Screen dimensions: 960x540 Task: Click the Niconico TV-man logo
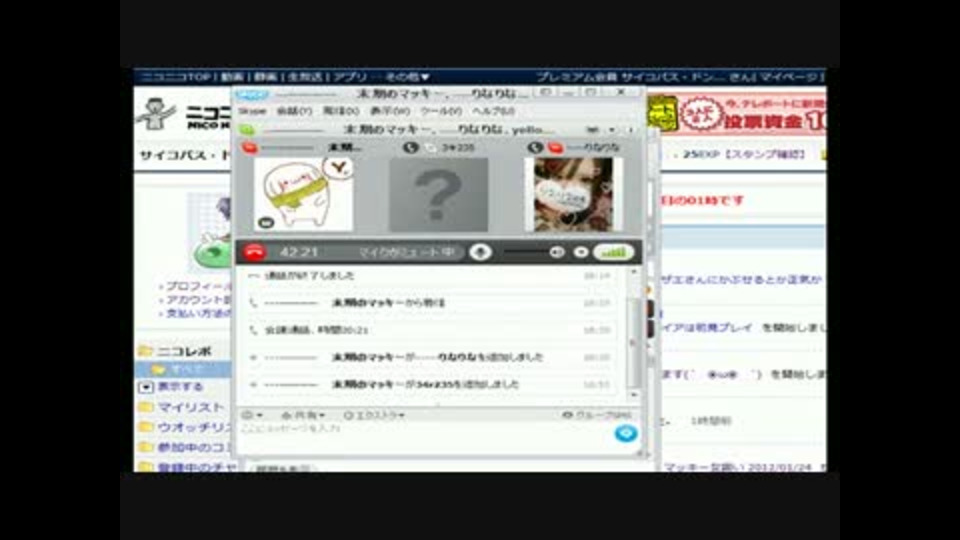click(156, 113)
